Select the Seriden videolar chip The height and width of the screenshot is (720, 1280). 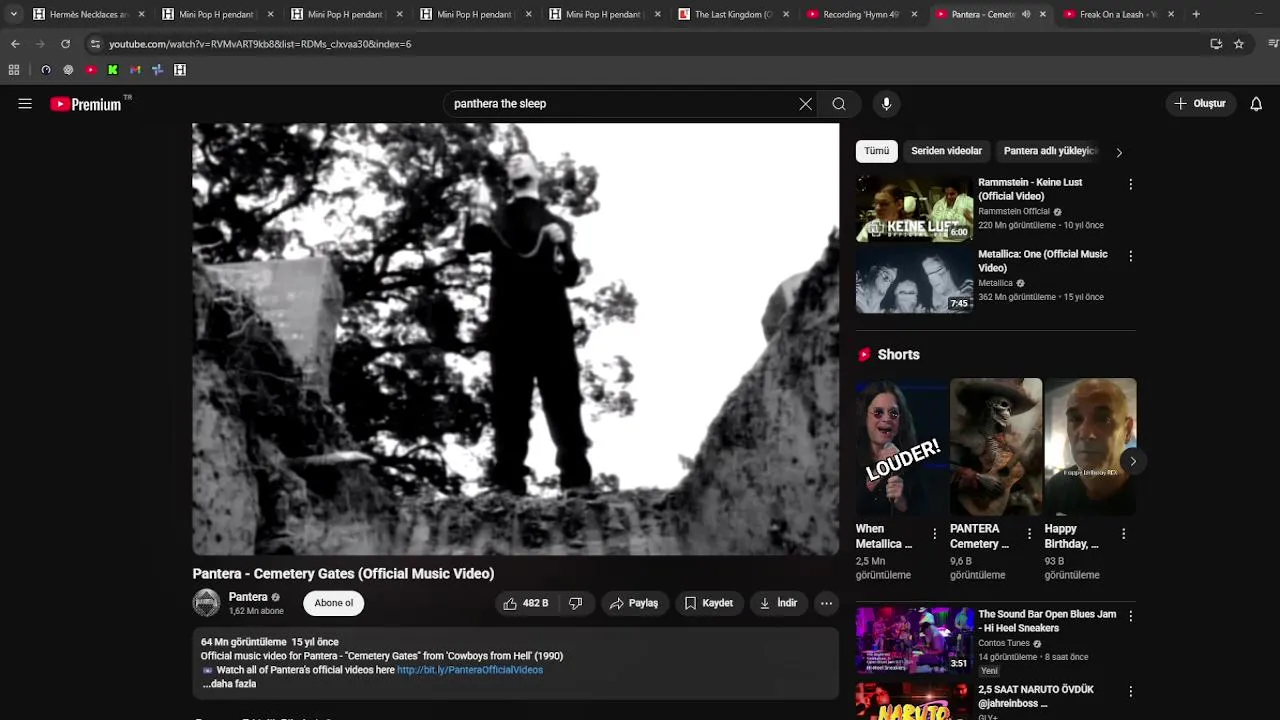click(x=946, y=151)
